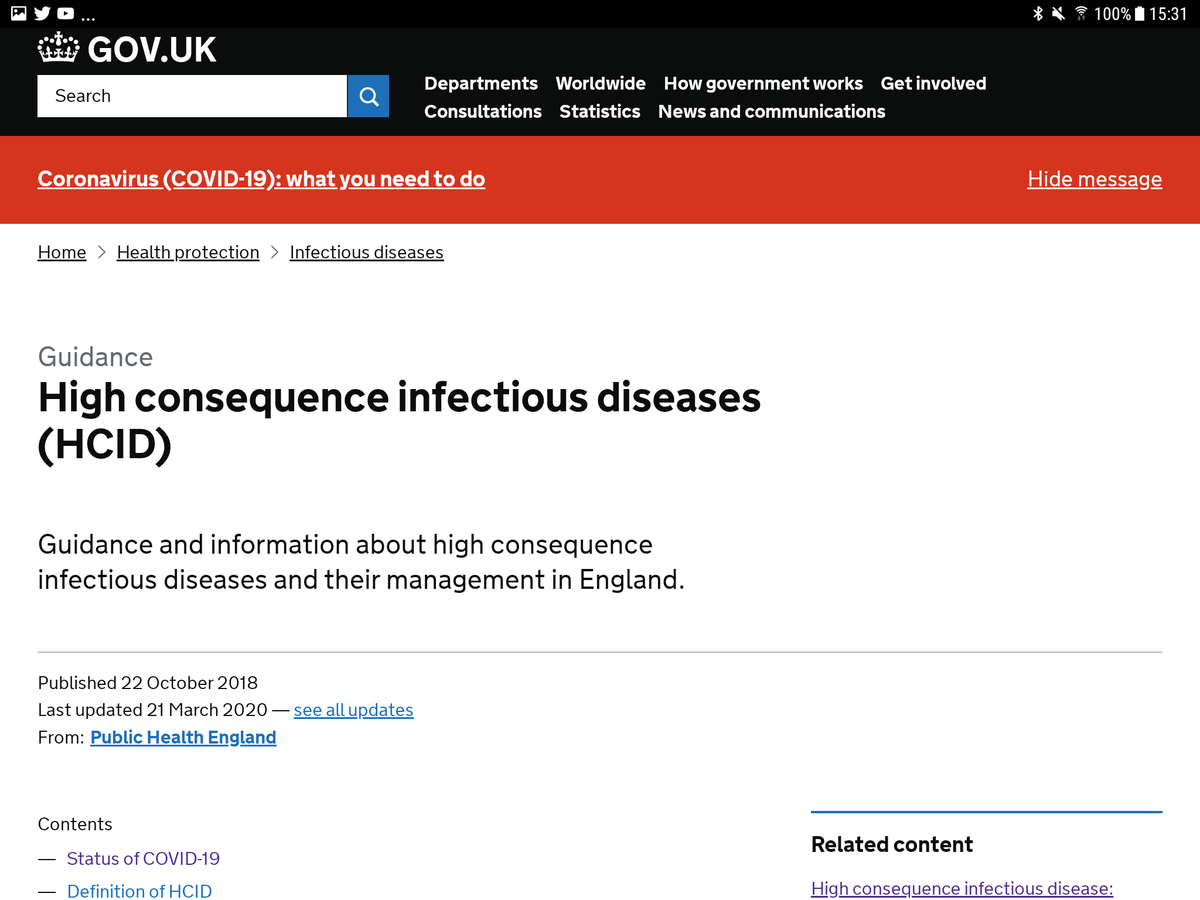Click the Related content heading
1200x900 pixels.
[x=892, y=844]
